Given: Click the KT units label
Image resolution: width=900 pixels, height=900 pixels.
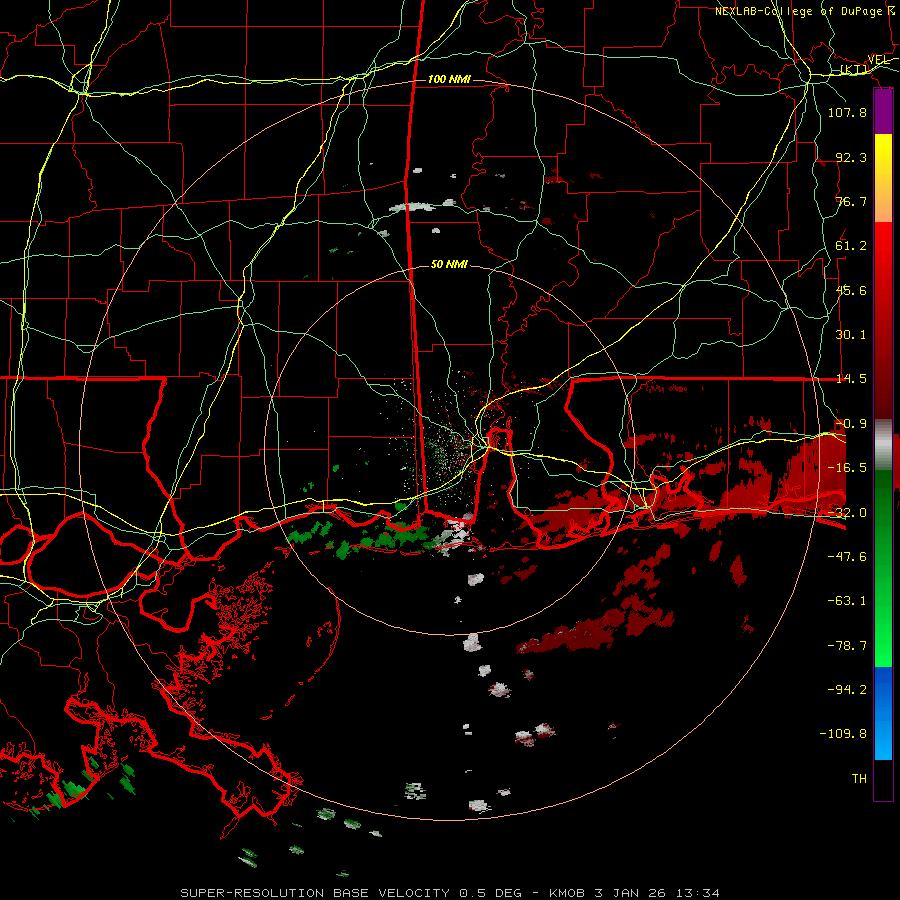Looking at the screenshot, I should tap(854, 69).
